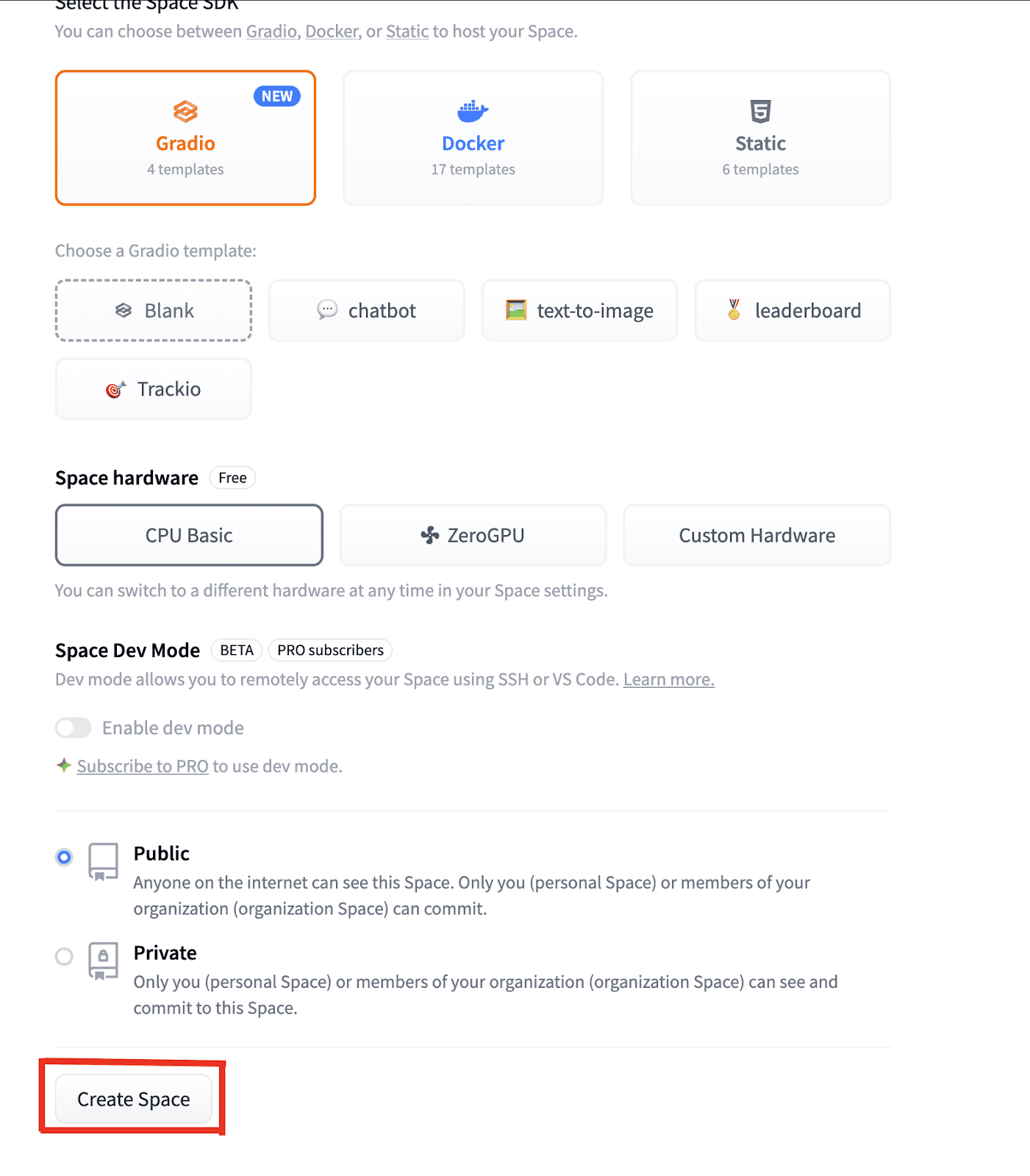
Task: Choose the Blank Gradio template
Action: pyautogui.click(x=154, y=310)
